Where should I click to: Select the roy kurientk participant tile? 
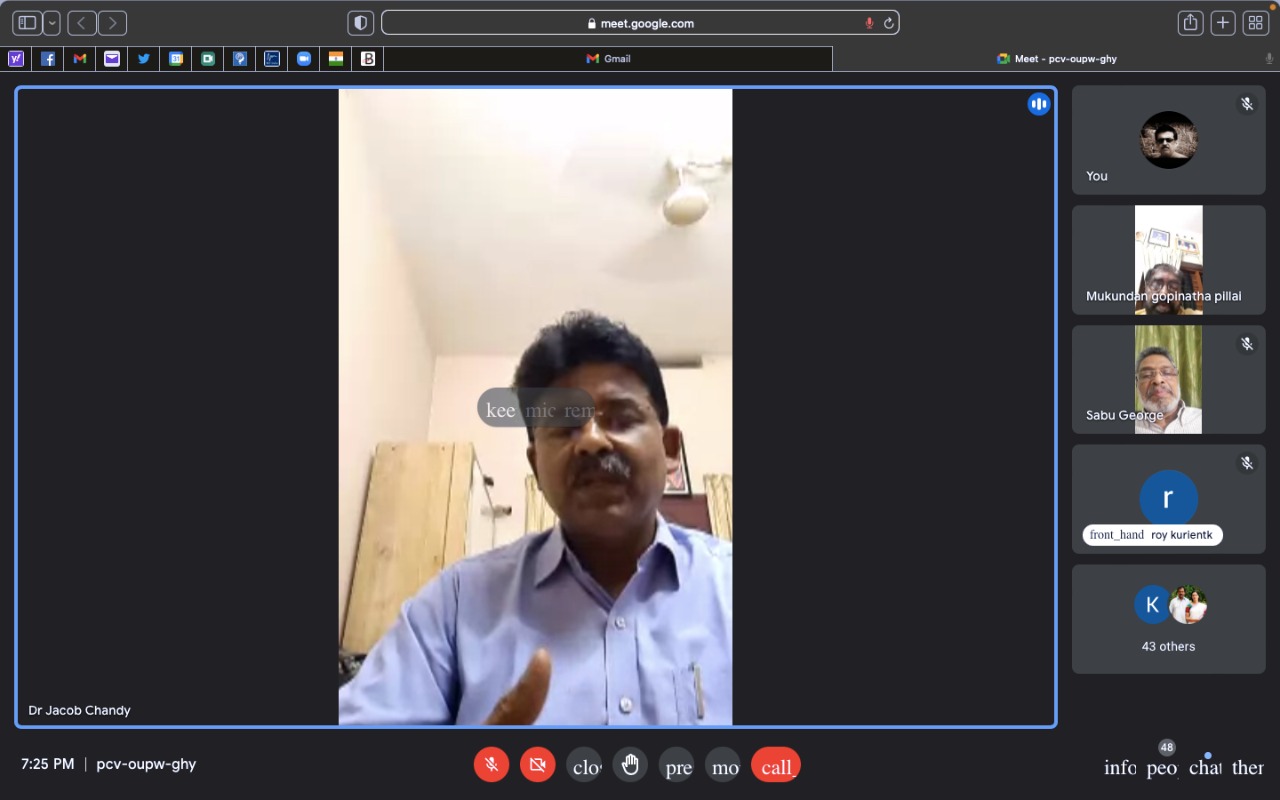[1168, 499]
